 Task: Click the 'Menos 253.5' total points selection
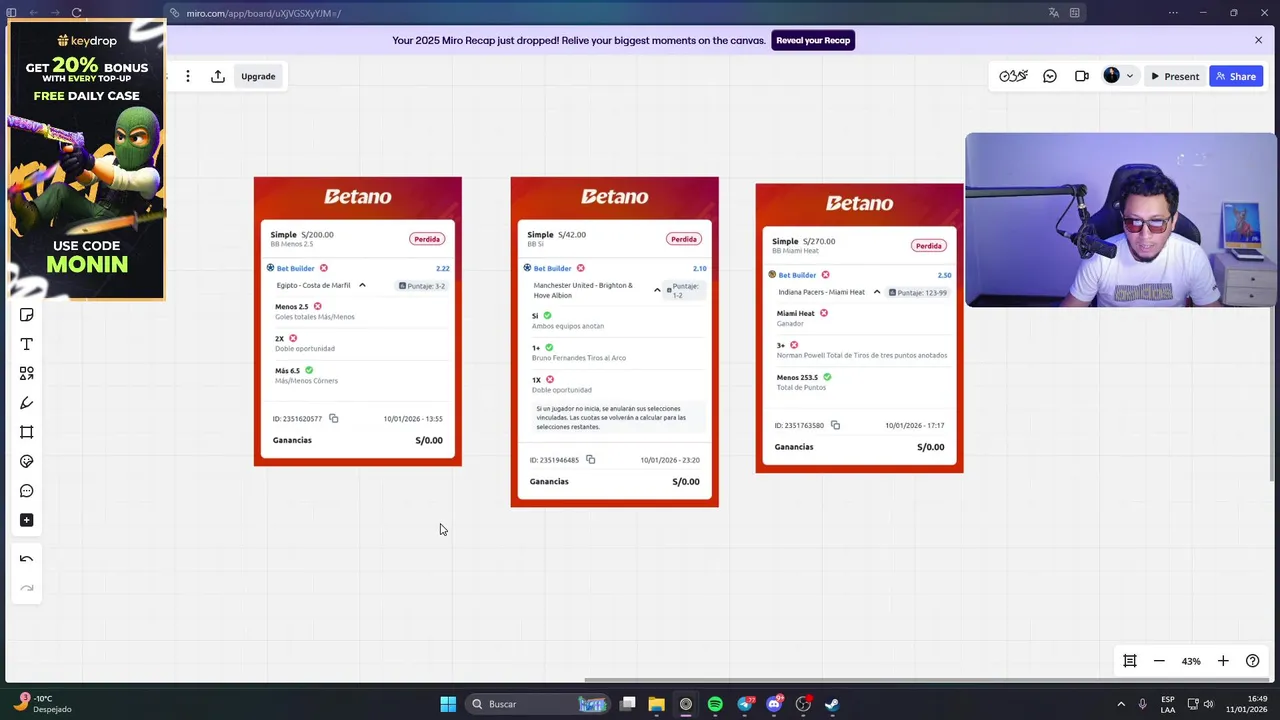click(x=797, y=377)
